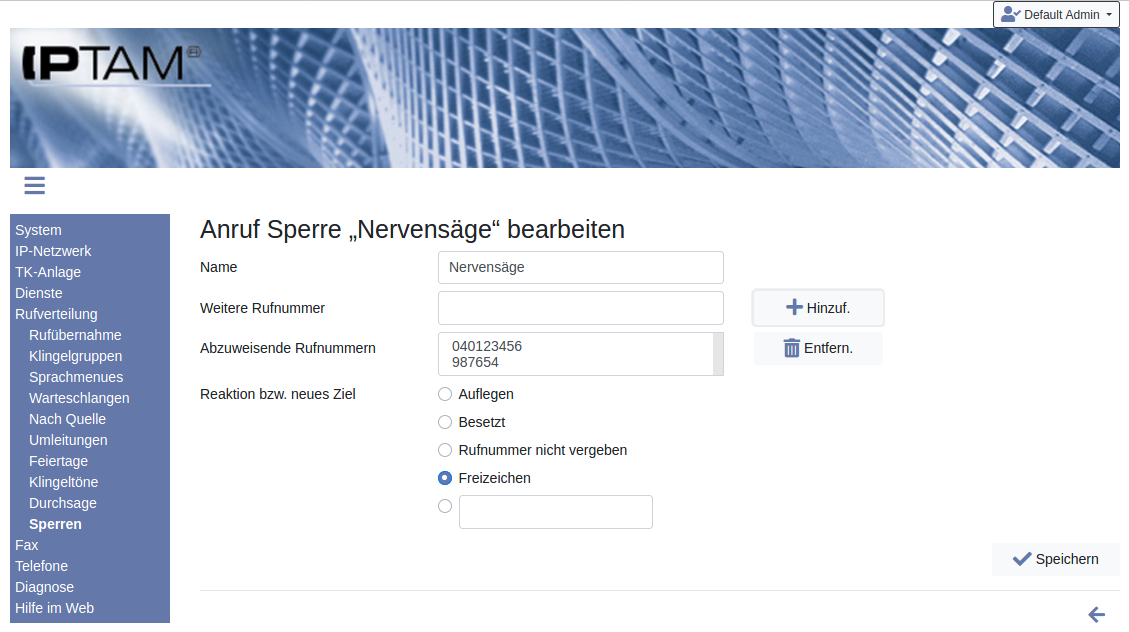Click the back arrow icon at bottom right
This screenshot has height=632, width=1129.
(x=1096, y=614)
